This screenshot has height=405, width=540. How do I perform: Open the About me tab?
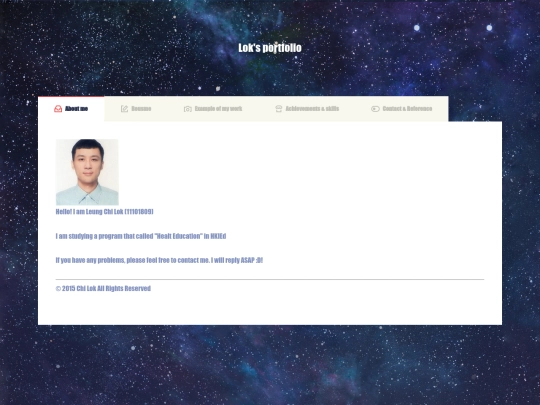pos(71,109)
